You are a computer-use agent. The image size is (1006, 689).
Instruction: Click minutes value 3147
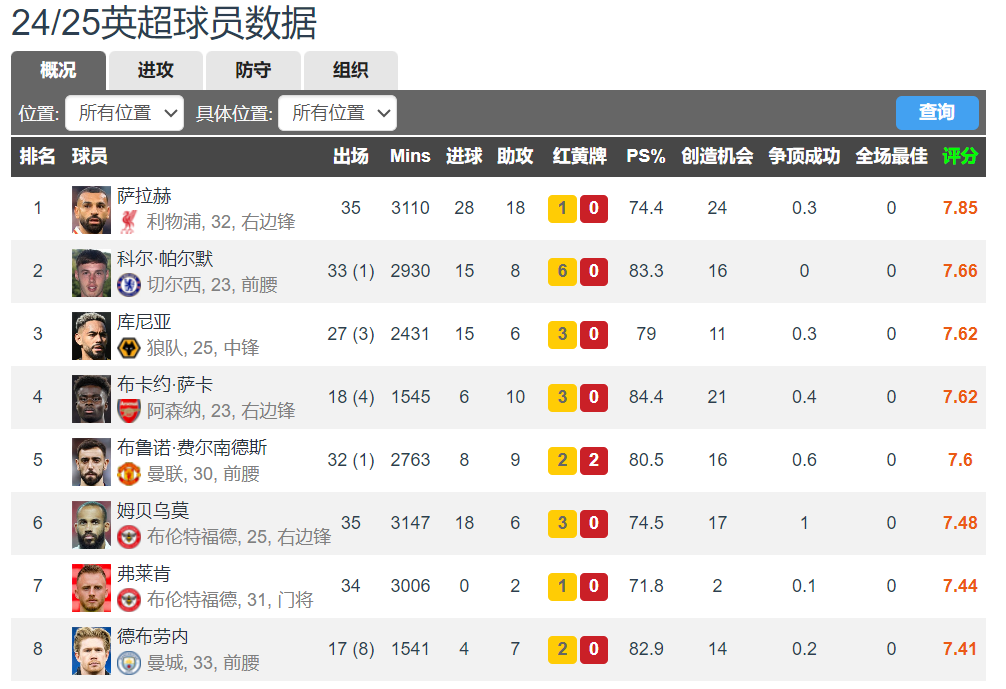(x=410, y=523)
